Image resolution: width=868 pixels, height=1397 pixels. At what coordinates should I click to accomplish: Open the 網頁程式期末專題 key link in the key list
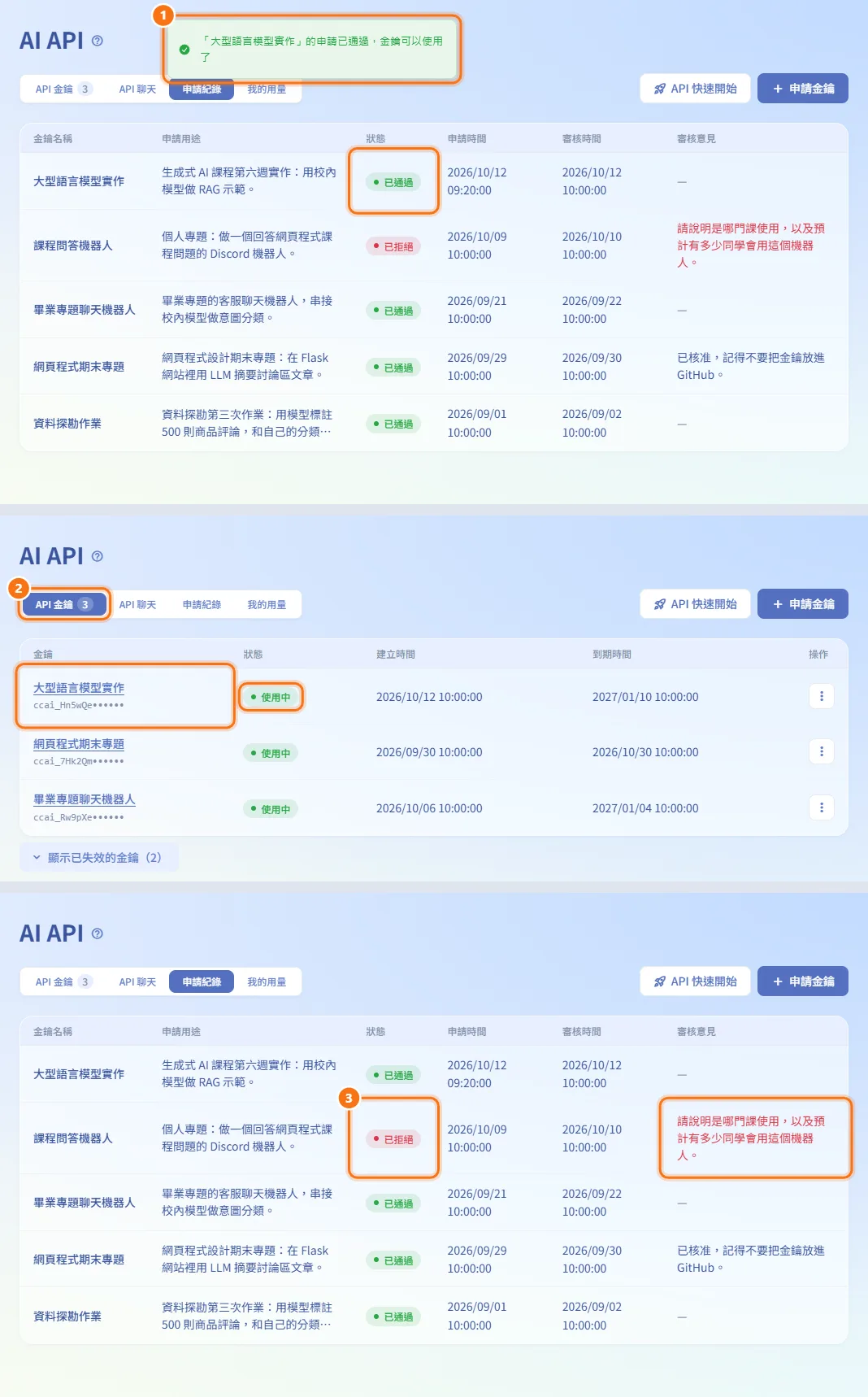pos(79,744)
